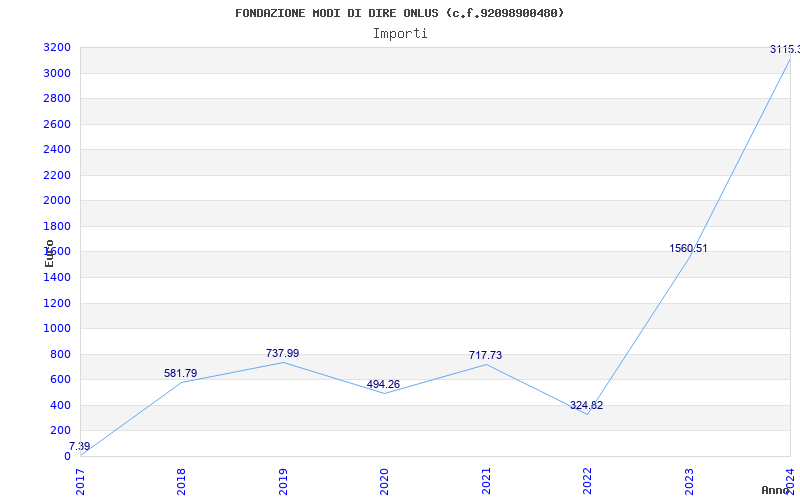Select the 737.99 data label
800x500 pixels.
(282, 353)
